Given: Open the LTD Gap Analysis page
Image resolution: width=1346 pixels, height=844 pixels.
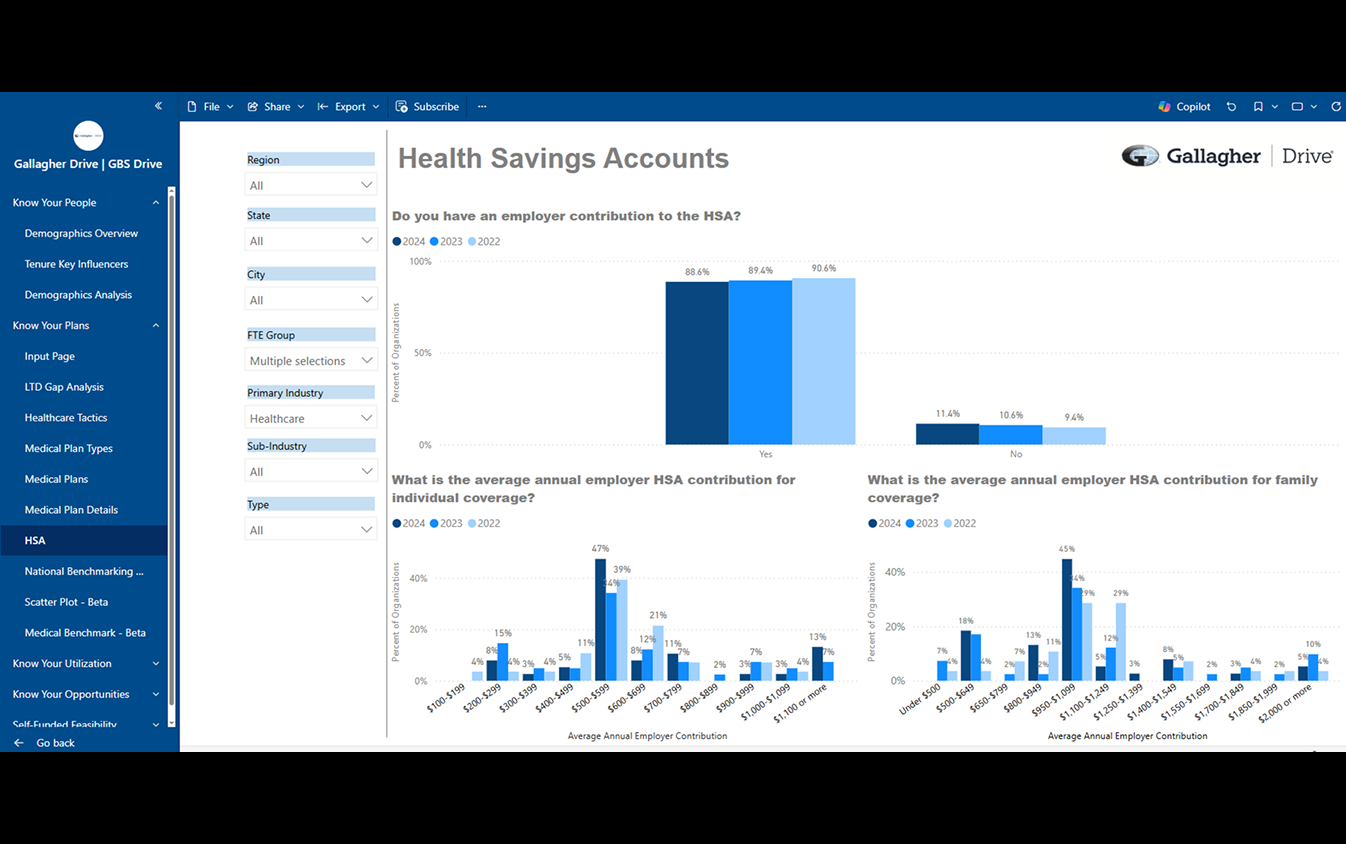Looking at the screenshot, I should pos(64,387).
